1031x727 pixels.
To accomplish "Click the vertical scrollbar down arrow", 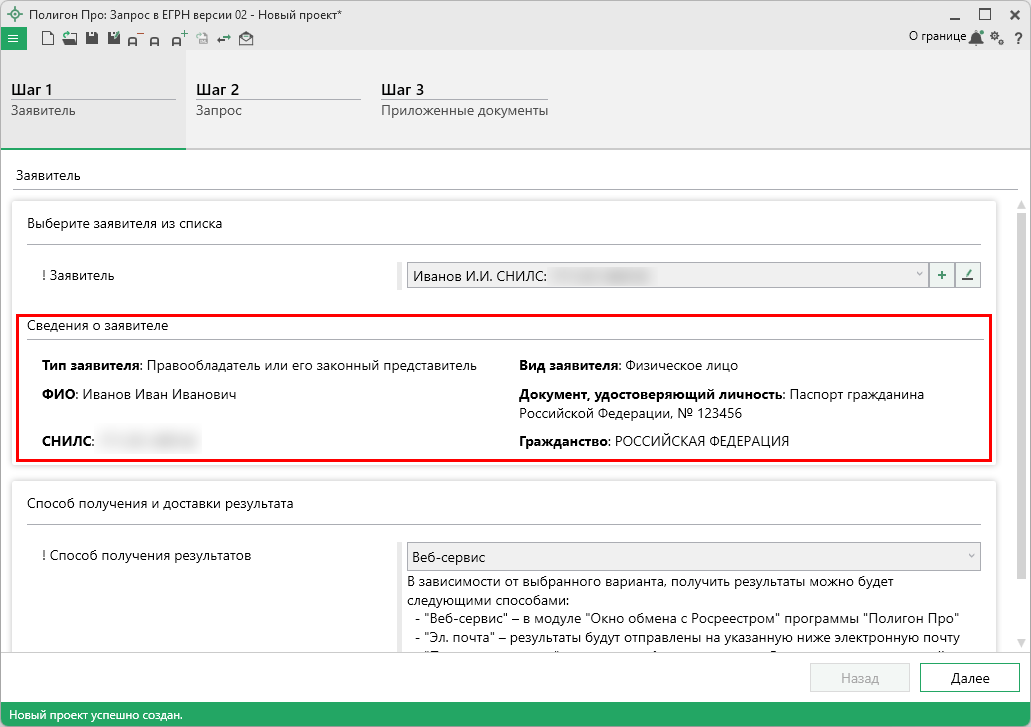I will 1021,642.
